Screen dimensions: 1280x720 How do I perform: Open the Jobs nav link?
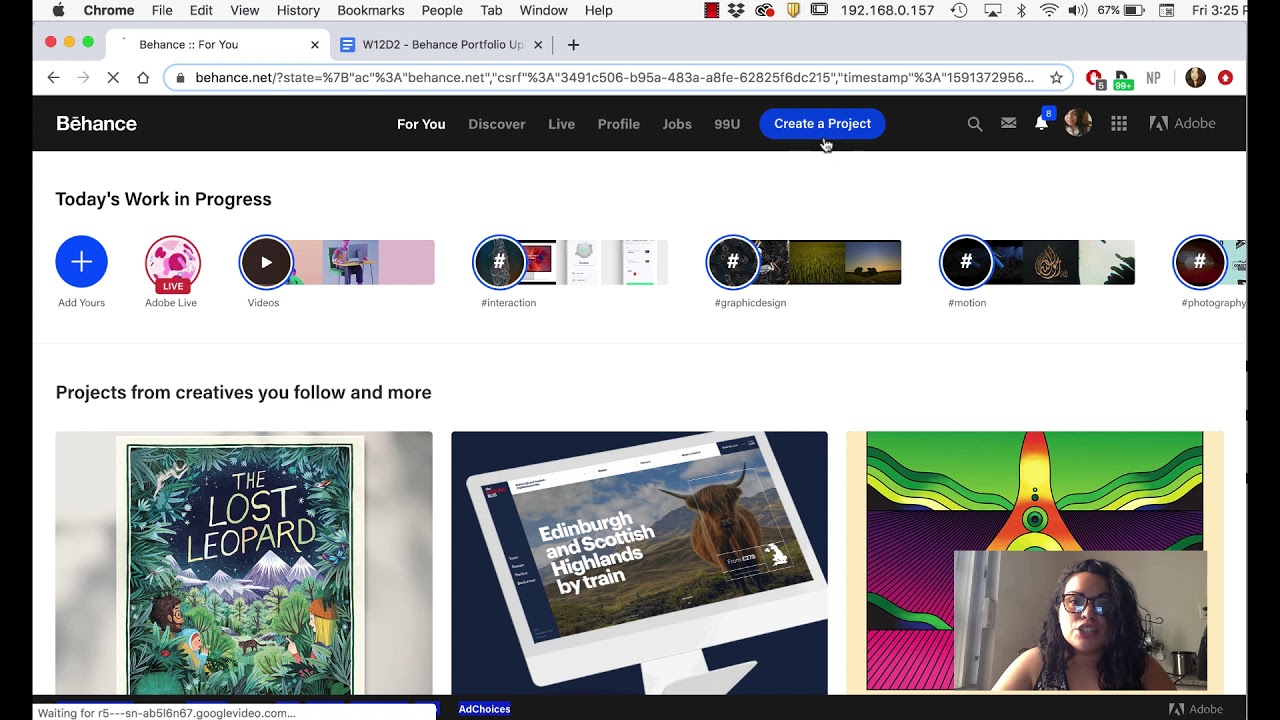point(677,124)
